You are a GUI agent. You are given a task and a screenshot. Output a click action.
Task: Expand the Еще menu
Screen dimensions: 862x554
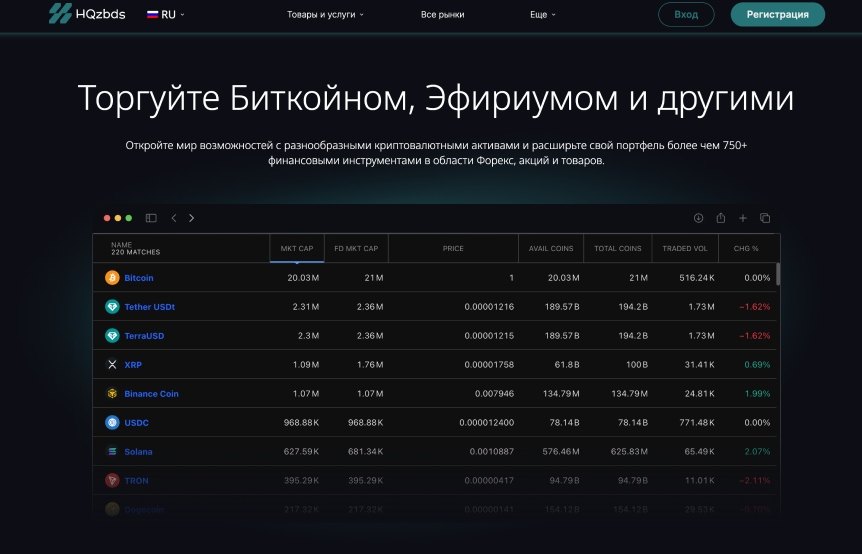[543, 14]
